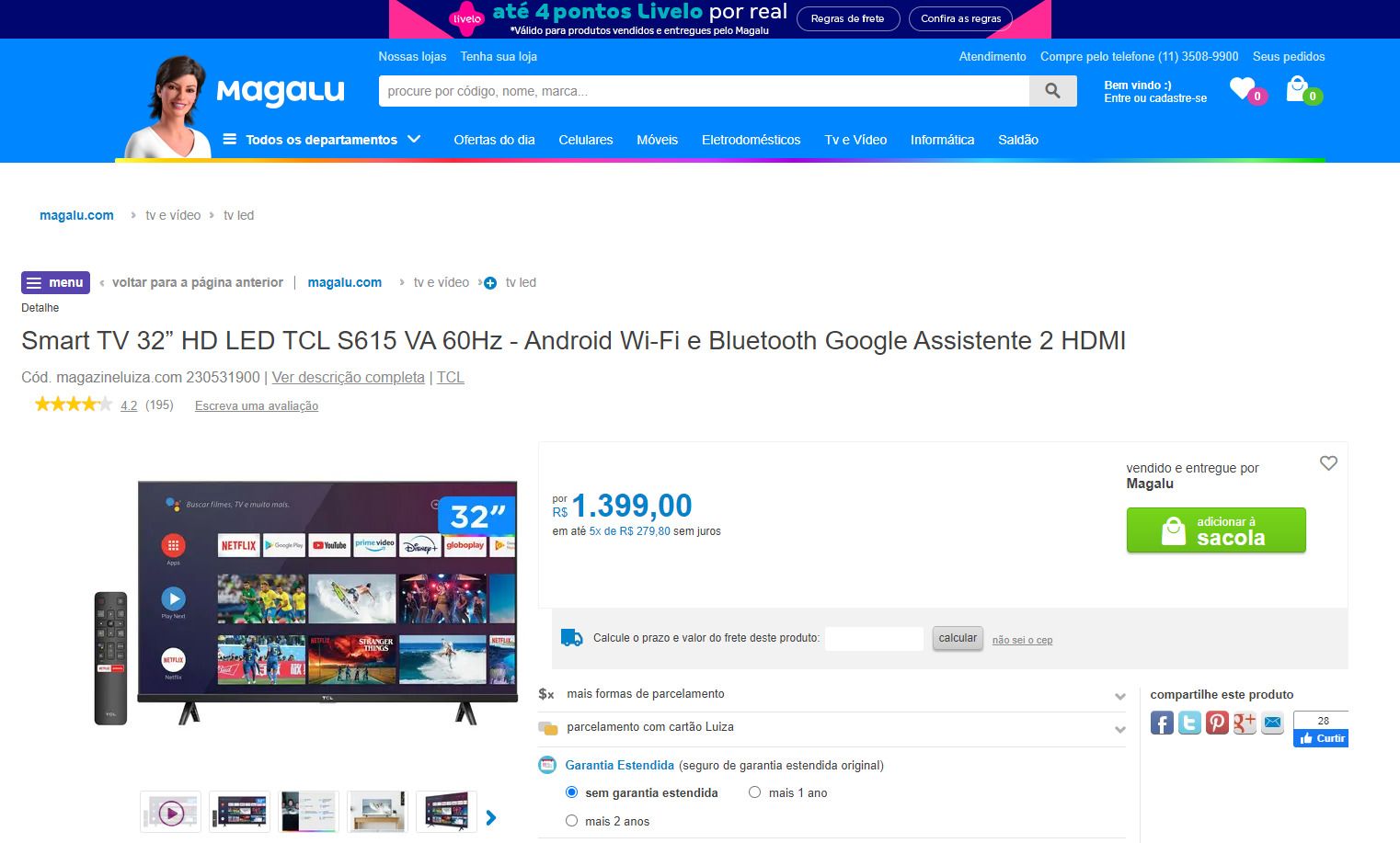
Task: Click the Facebook Curtir like button
Action: [1323, 738]
